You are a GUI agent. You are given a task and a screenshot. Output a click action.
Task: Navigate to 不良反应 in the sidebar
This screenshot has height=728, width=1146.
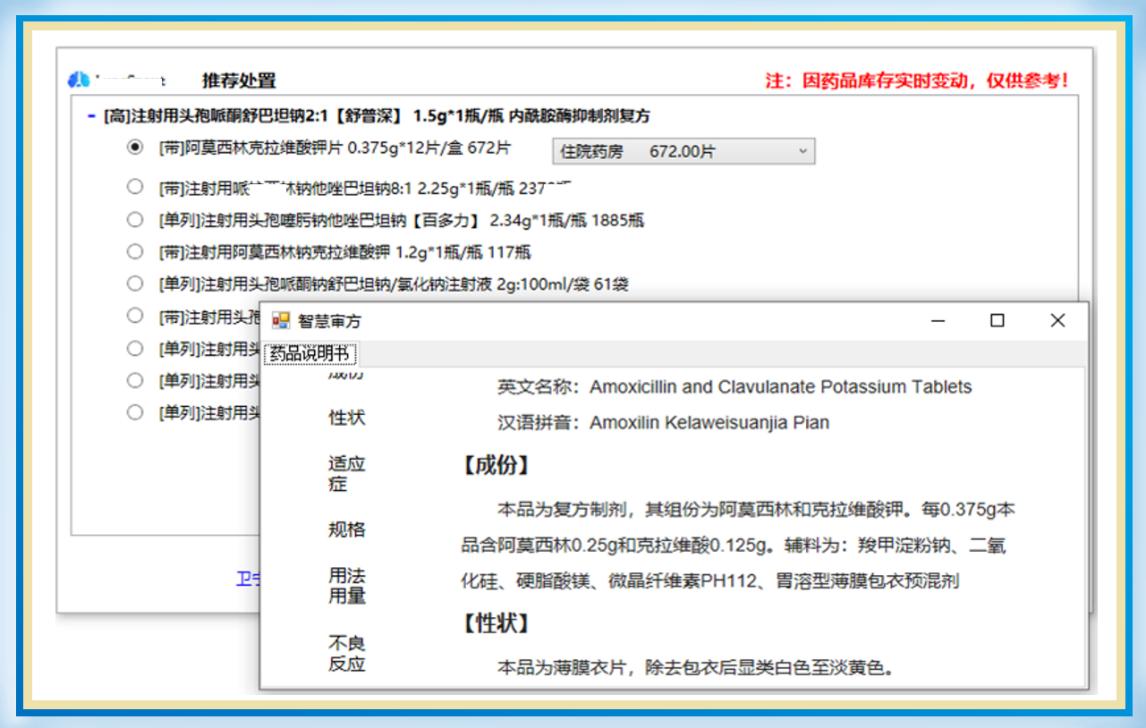click(347, 654)
